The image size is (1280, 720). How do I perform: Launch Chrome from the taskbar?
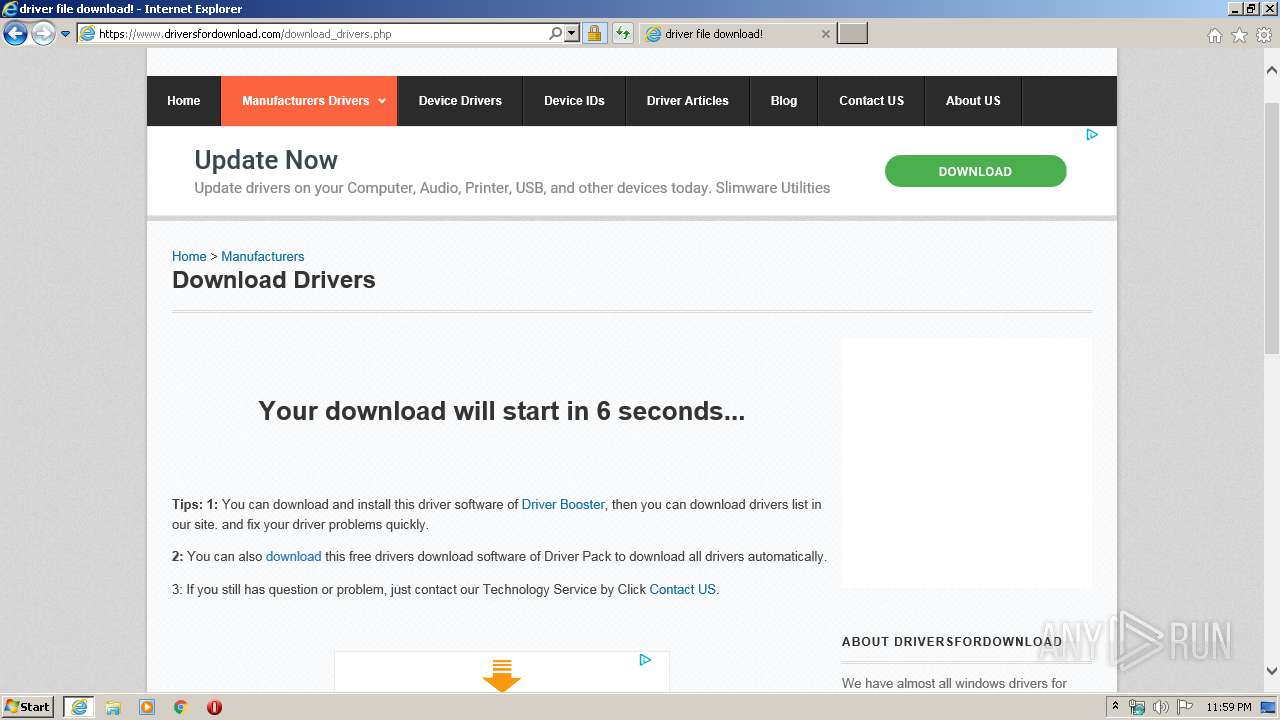coord(181,707)
